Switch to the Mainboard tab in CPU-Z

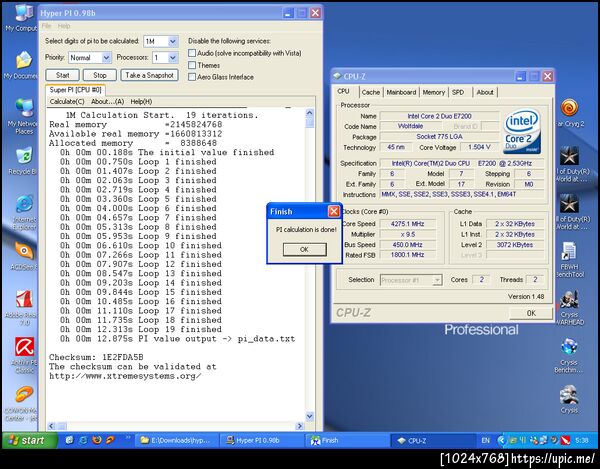point(401,92)
